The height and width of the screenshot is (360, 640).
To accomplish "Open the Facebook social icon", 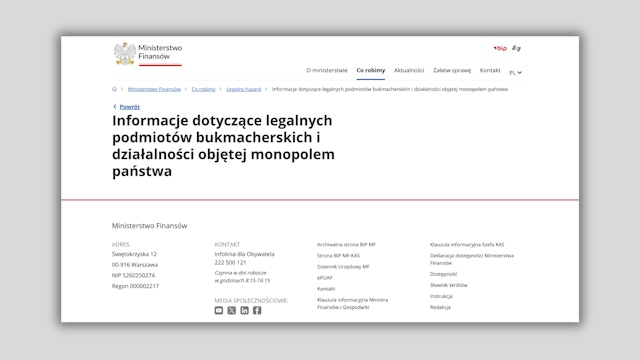I will coord(257,310).
